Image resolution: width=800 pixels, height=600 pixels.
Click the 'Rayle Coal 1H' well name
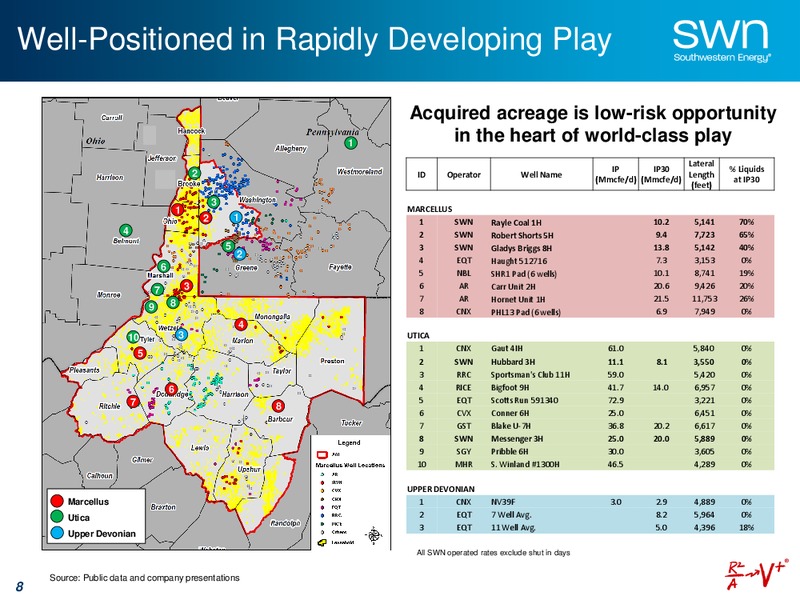point(516,222)
